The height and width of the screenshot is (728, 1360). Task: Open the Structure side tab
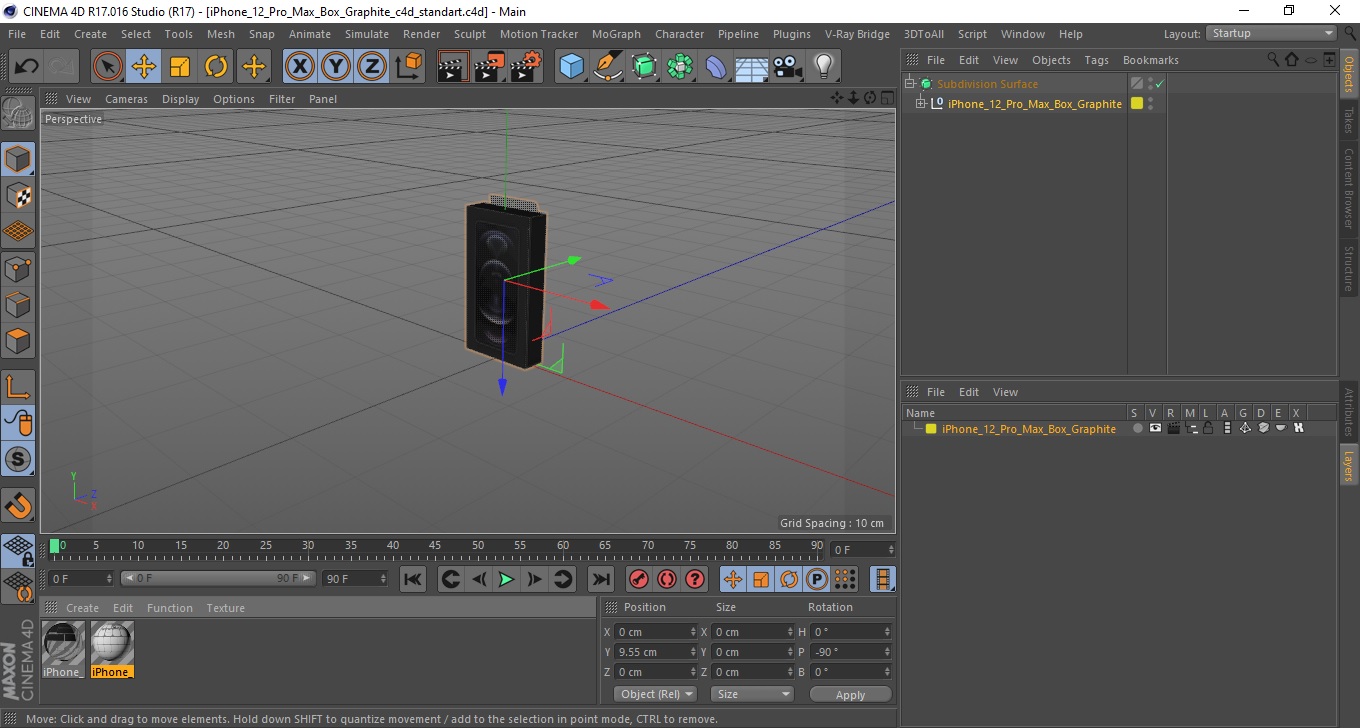1349,268
